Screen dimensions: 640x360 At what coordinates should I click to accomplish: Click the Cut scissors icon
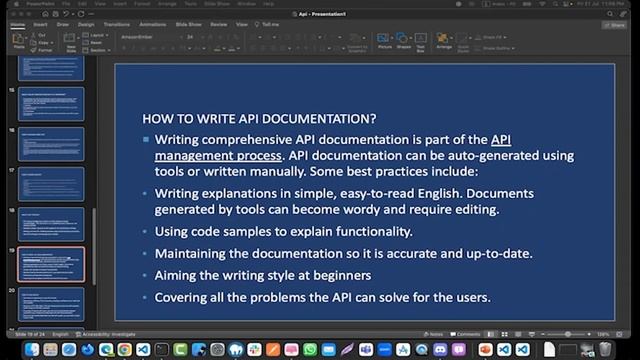pyautogui.click(x=33, y=36)
